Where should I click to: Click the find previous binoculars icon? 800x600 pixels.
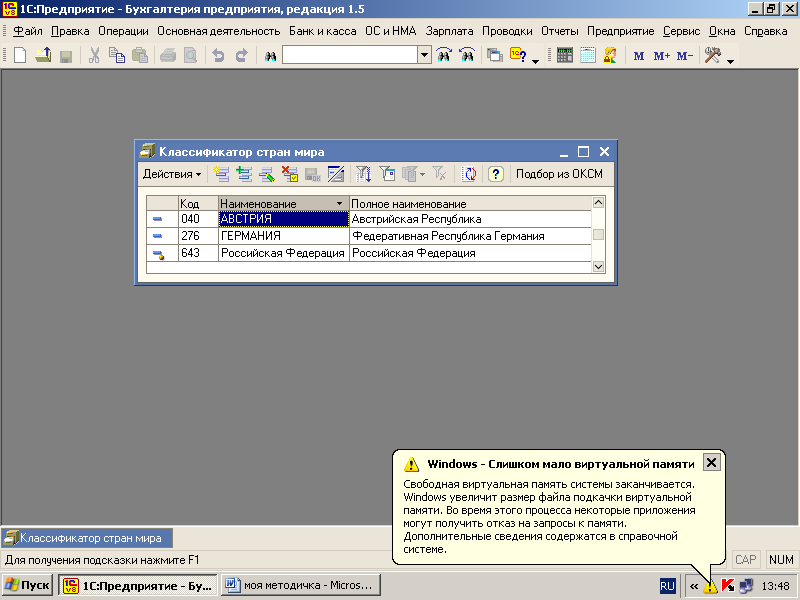pos(467,55)
